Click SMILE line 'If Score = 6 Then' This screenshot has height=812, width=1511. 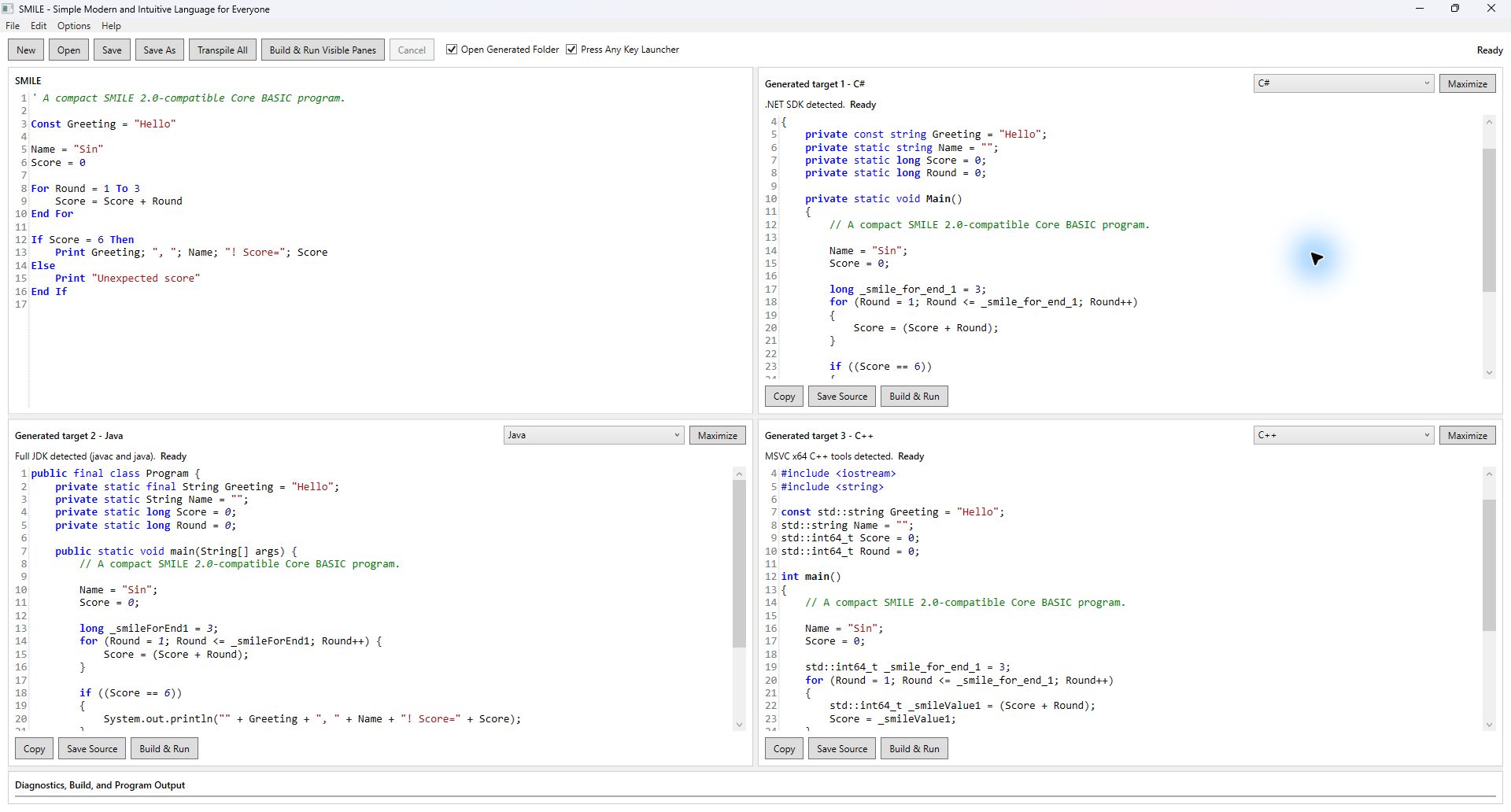pyautogui.click(x=83, y=240)
